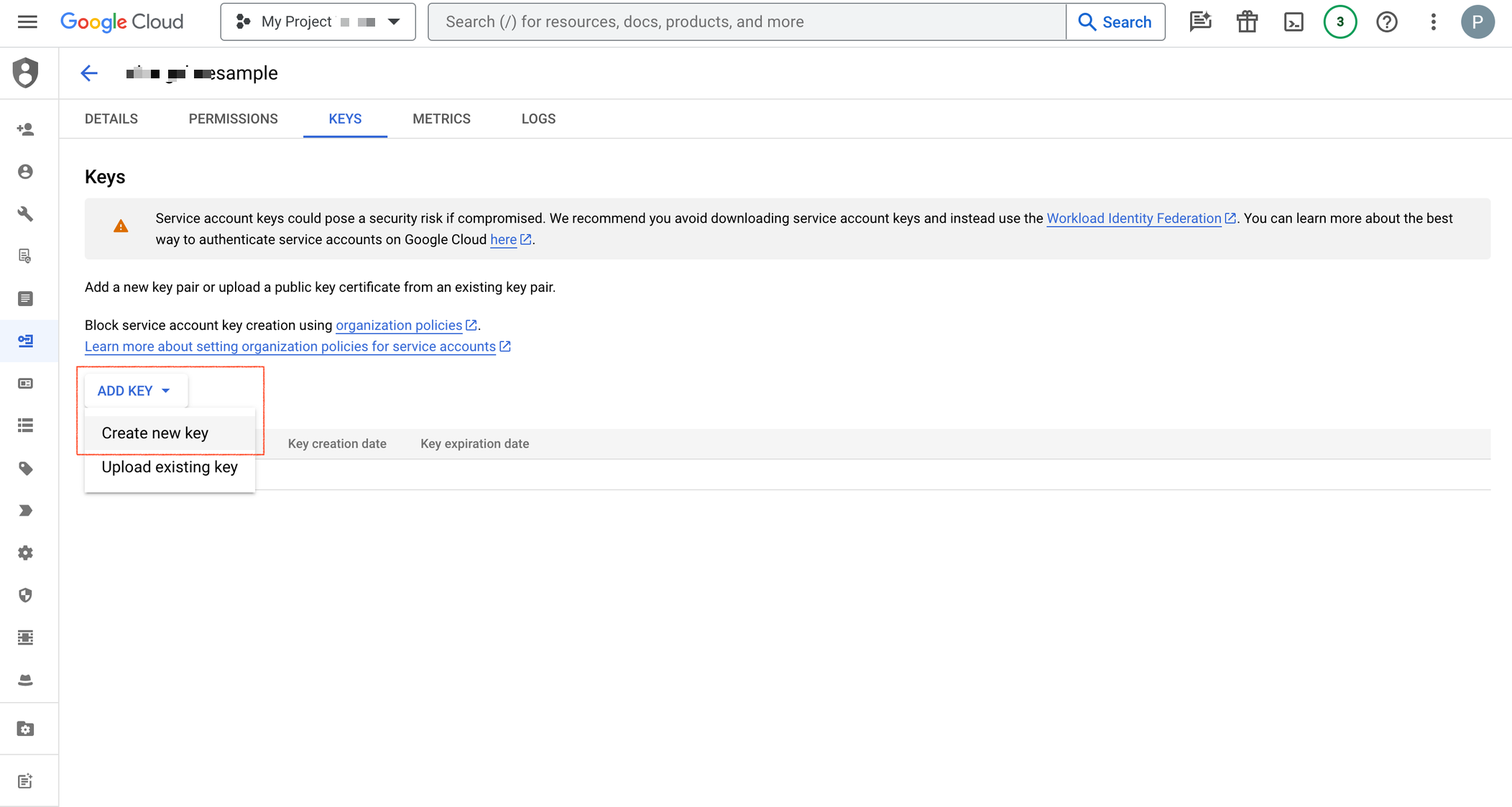Viewport: 1512px width, 807px height.
Task: Click into the resources search field
Action: pyautogui.click(x=747, y=22)
